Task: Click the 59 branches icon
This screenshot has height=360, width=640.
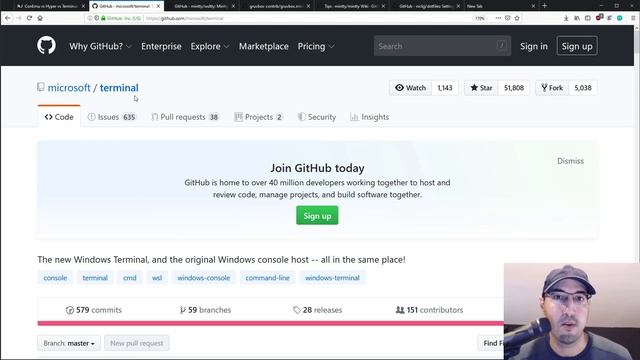Action: (182, 310)
